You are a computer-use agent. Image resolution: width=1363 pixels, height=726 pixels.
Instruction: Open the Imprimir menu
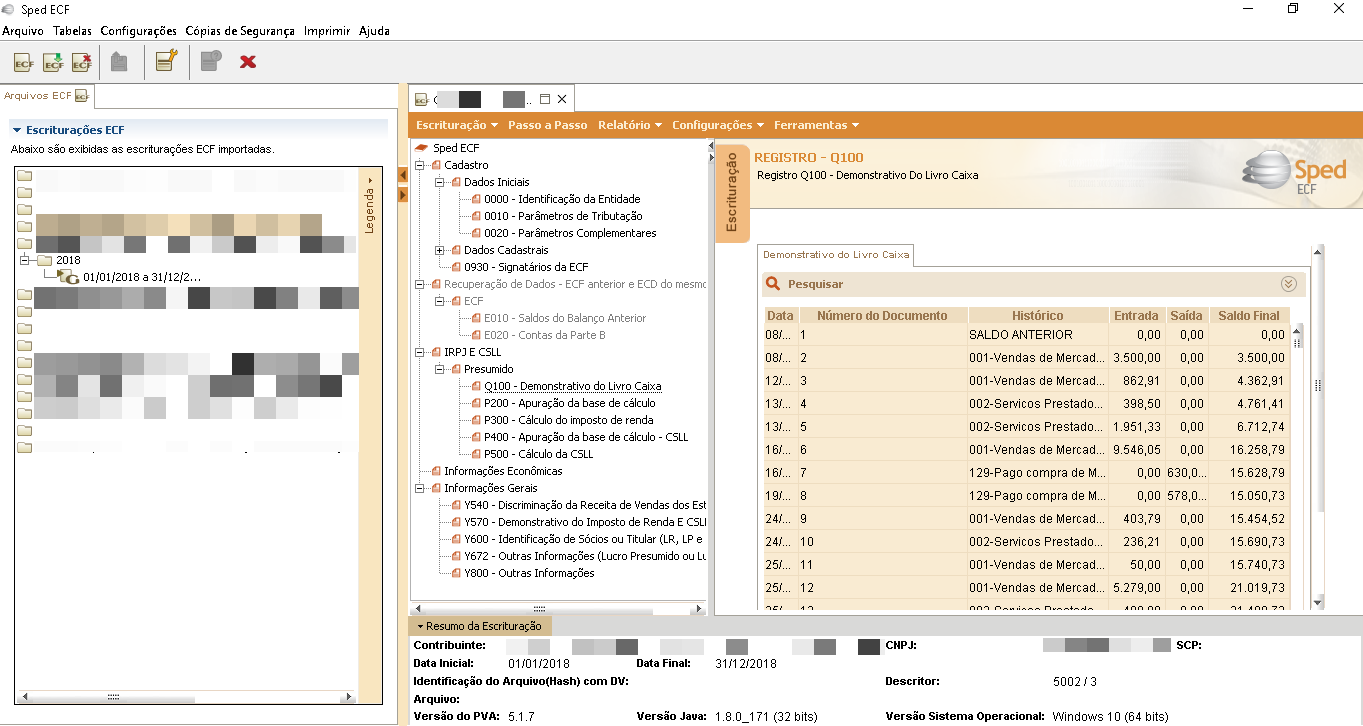click(x=327, y=31)
